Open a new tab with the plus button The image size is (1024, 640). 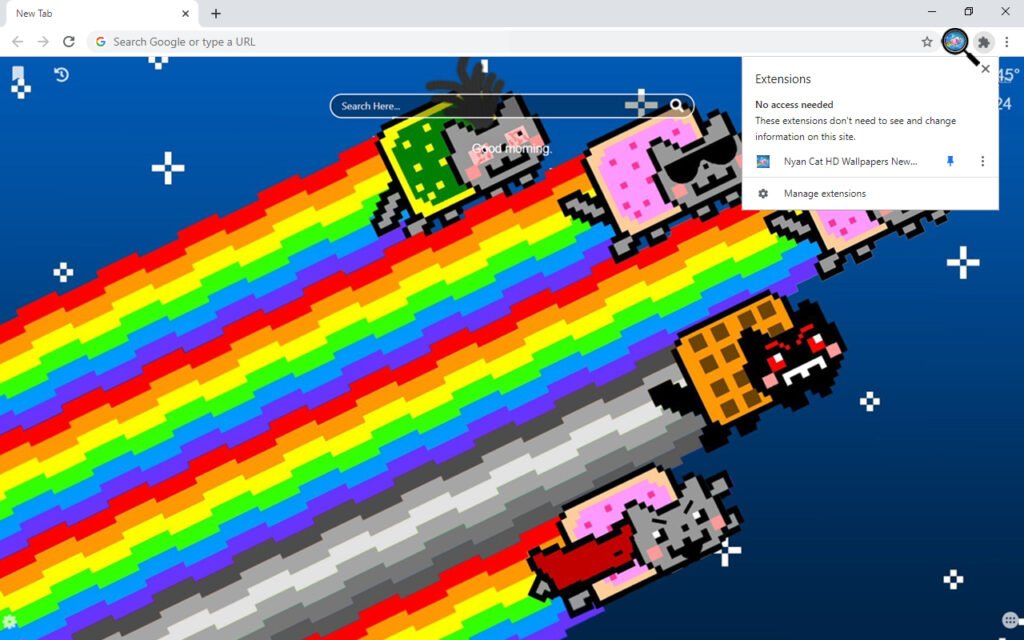point(216,13)
